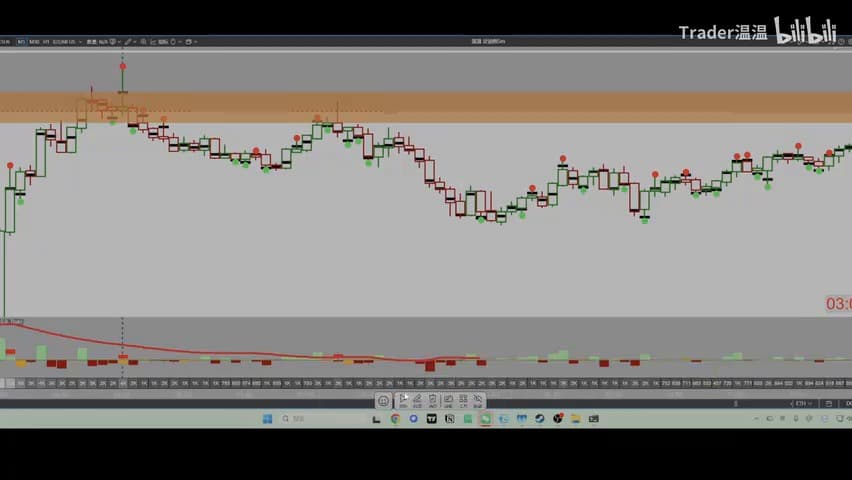
Task: Select the M5 timeframe button
Action: (x=21, y=42)
